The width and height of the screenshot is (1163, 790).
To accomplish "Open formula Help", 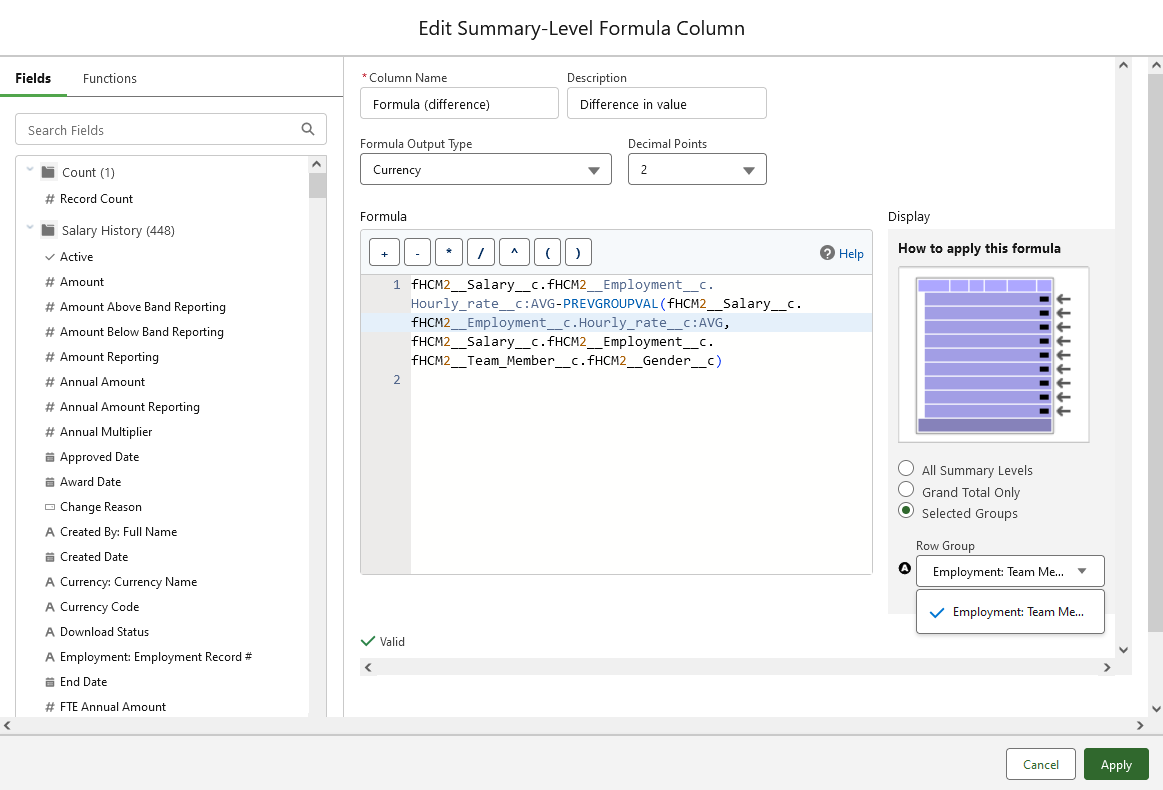I will click(842, 253).
